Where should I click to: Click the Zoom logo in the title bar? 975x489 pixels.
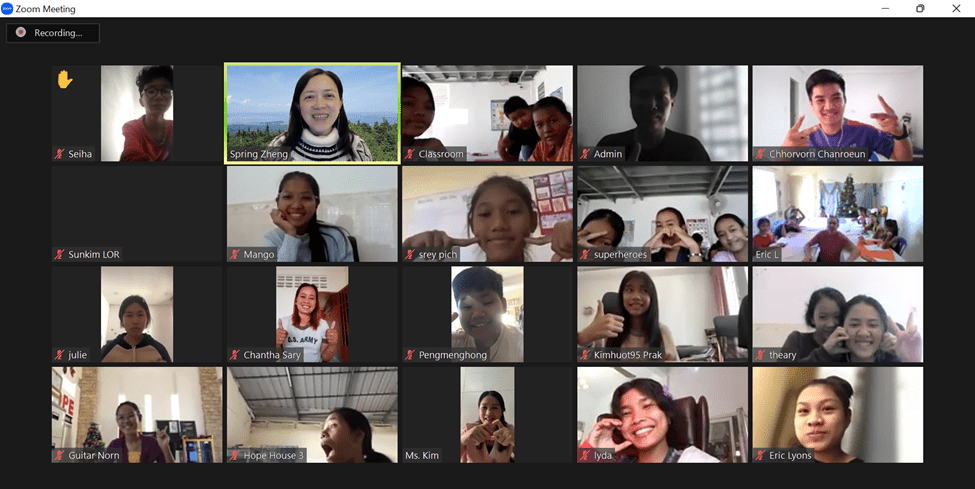[7, 8]
